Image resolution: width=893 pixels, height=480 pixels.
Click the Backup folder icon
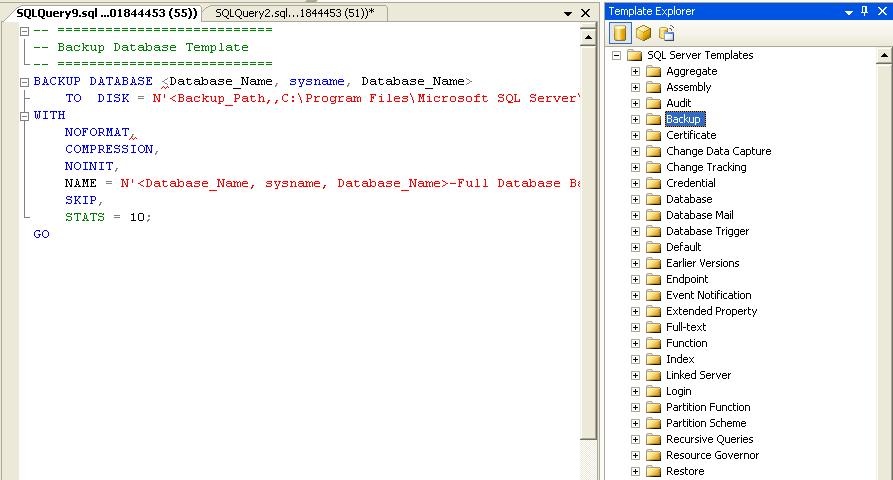pyautogui.click(x=654, y=119)
